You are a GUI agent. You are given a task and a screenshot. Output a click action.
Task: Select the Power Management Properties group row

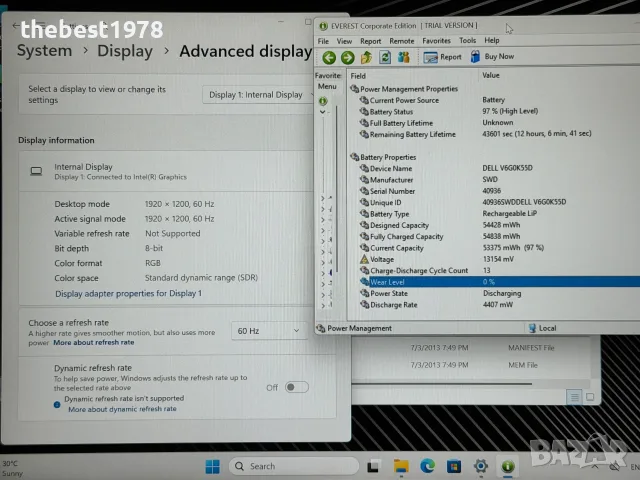pyautogui.click(x=494, y=89)
